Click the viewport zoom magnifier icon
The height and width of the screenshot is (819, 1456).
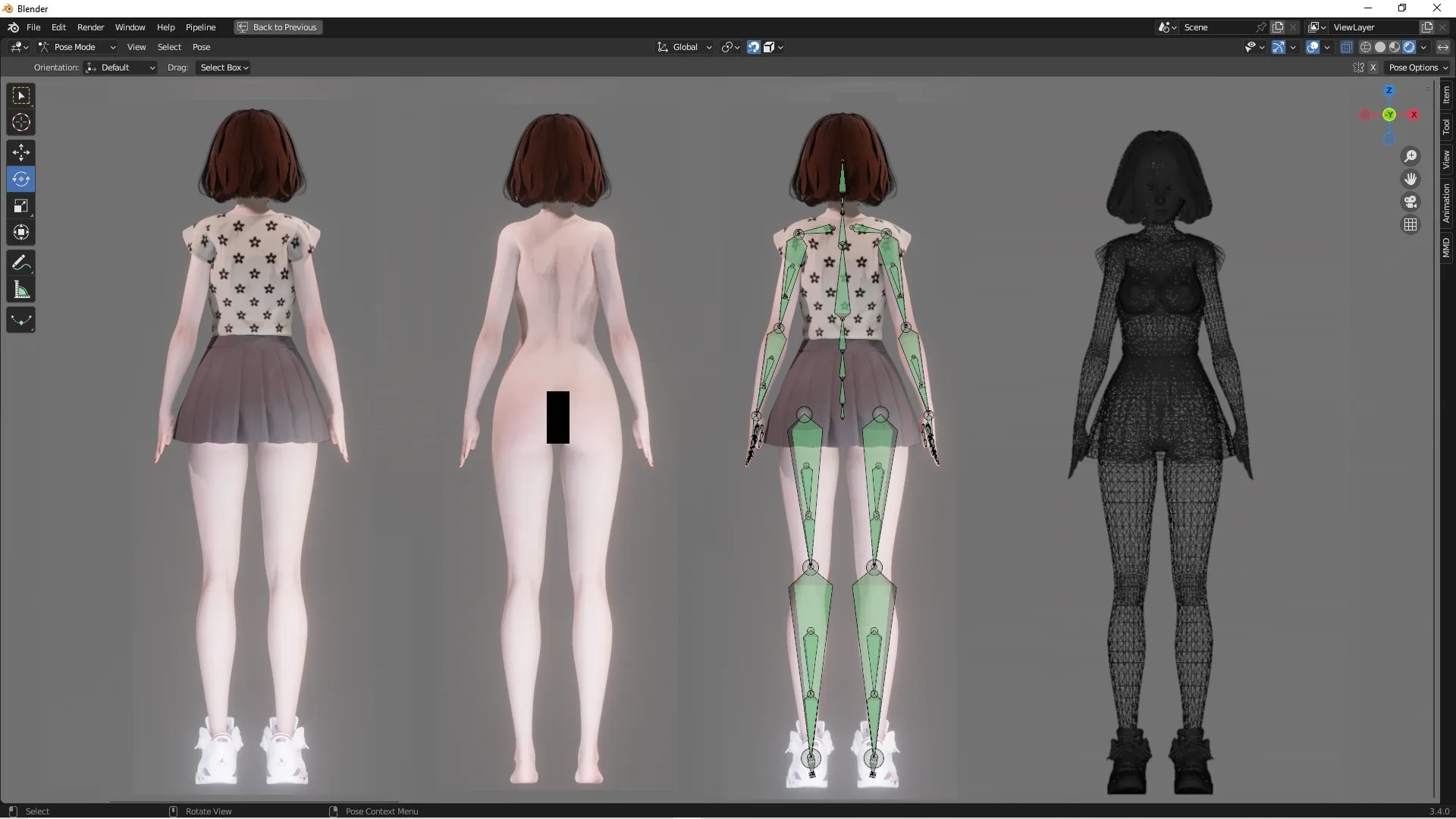1410,156
